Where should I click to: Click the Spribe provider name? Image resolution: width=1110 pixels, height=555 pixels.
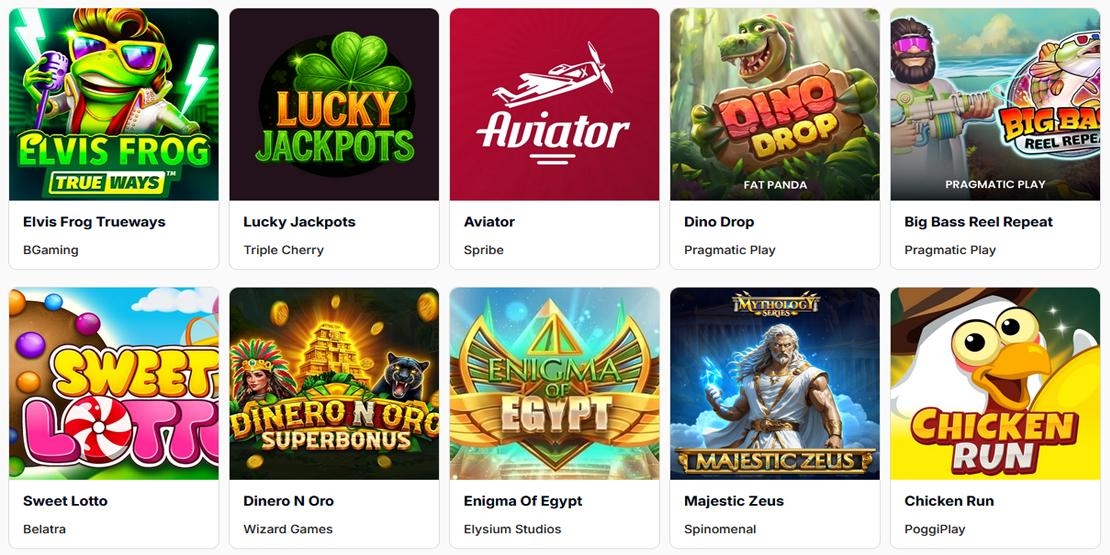484,250
